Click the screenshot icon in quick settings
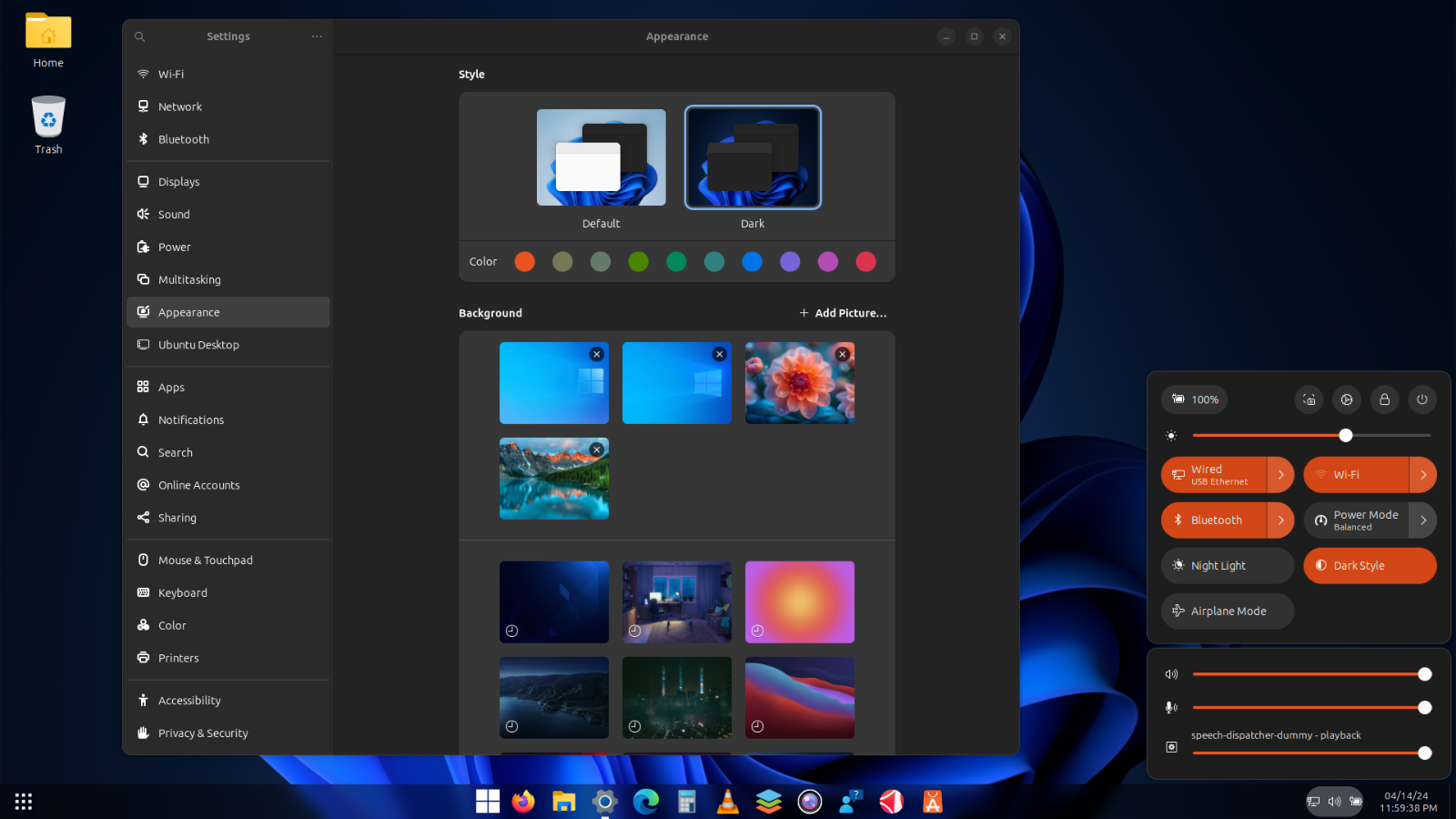This screenshot has height=819, width=1456. coord(1309,399)
